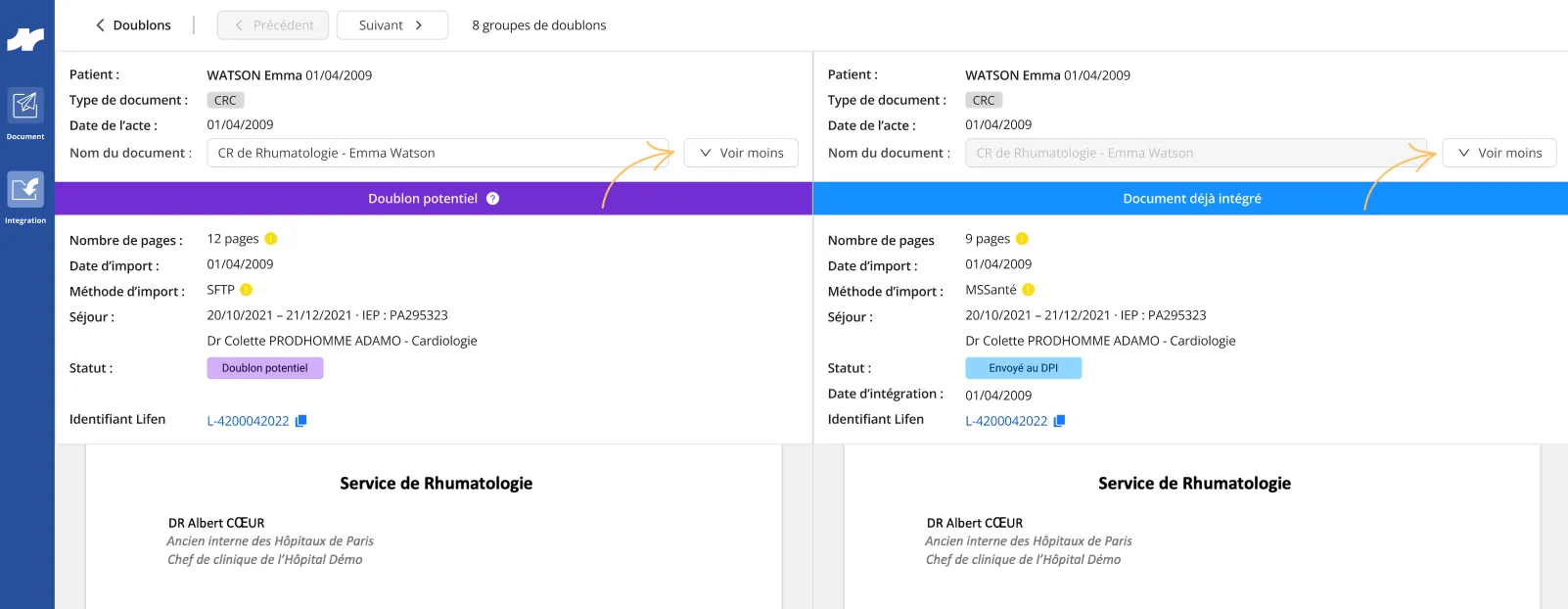
Task: Collapse left details with Voir moins
Action: [741, 153]
